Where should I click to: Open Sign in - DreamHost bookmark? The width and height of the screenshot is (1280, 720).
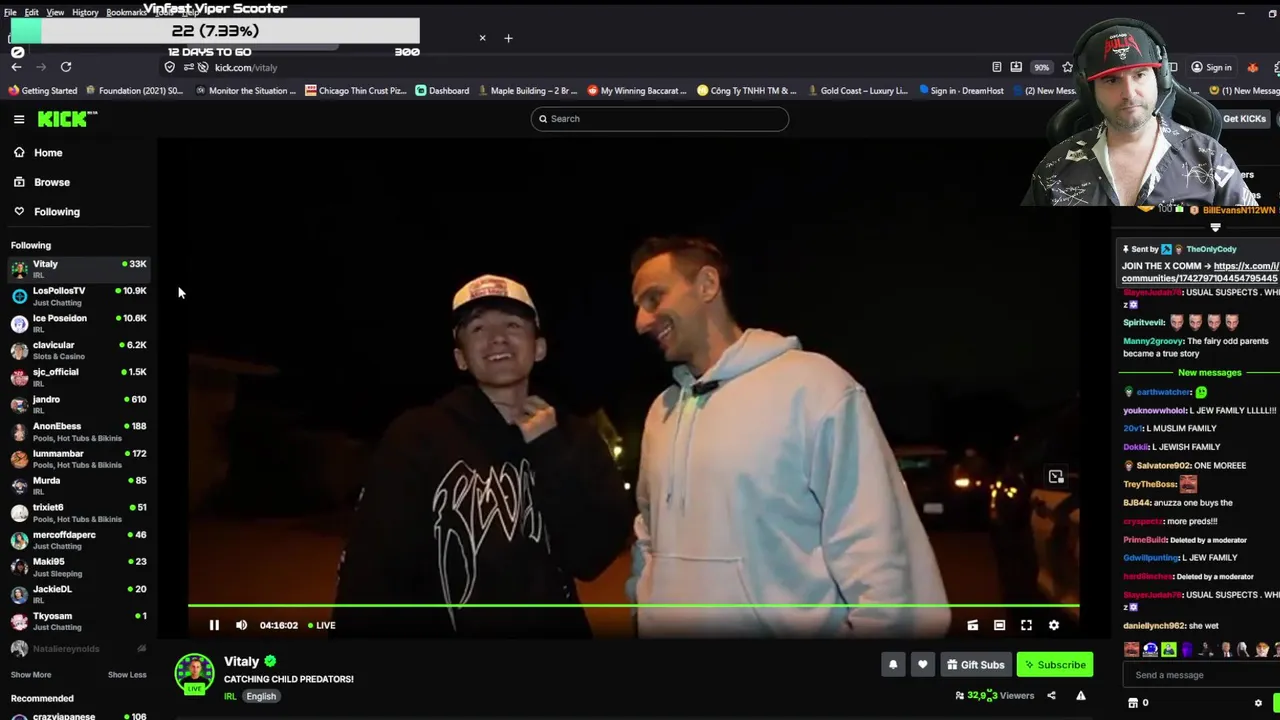coord(960,90)
